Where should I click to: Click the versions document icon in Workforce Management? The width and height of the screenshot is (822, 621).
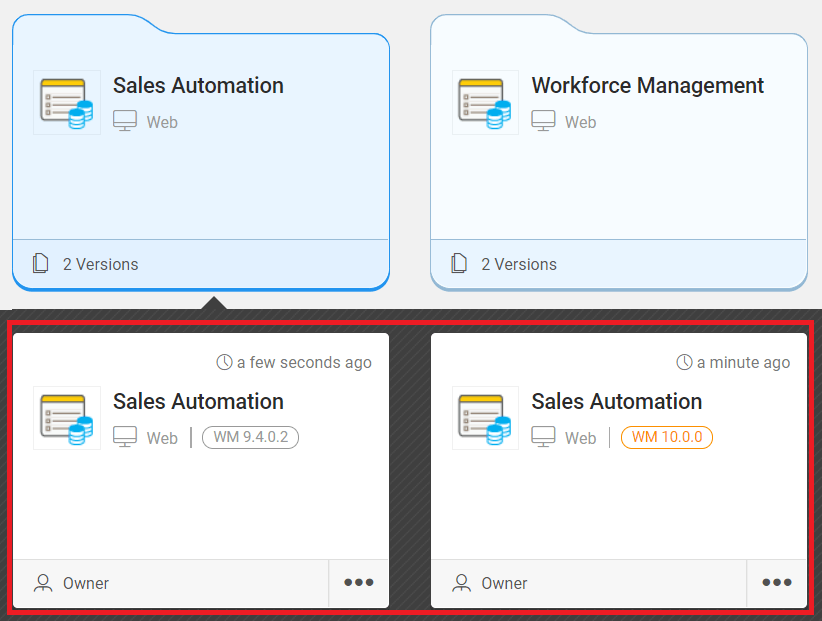459,264
